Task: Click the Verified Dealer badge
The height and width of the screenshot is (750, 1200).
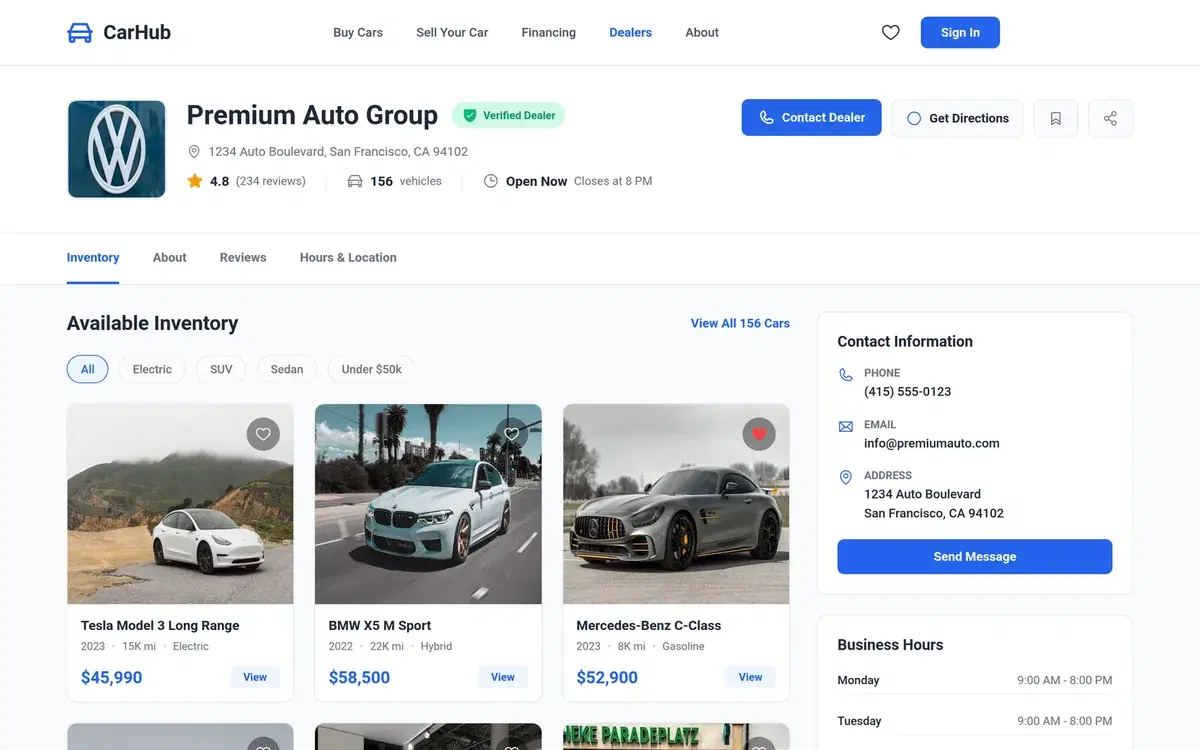Action: click(x=508, y=115)
